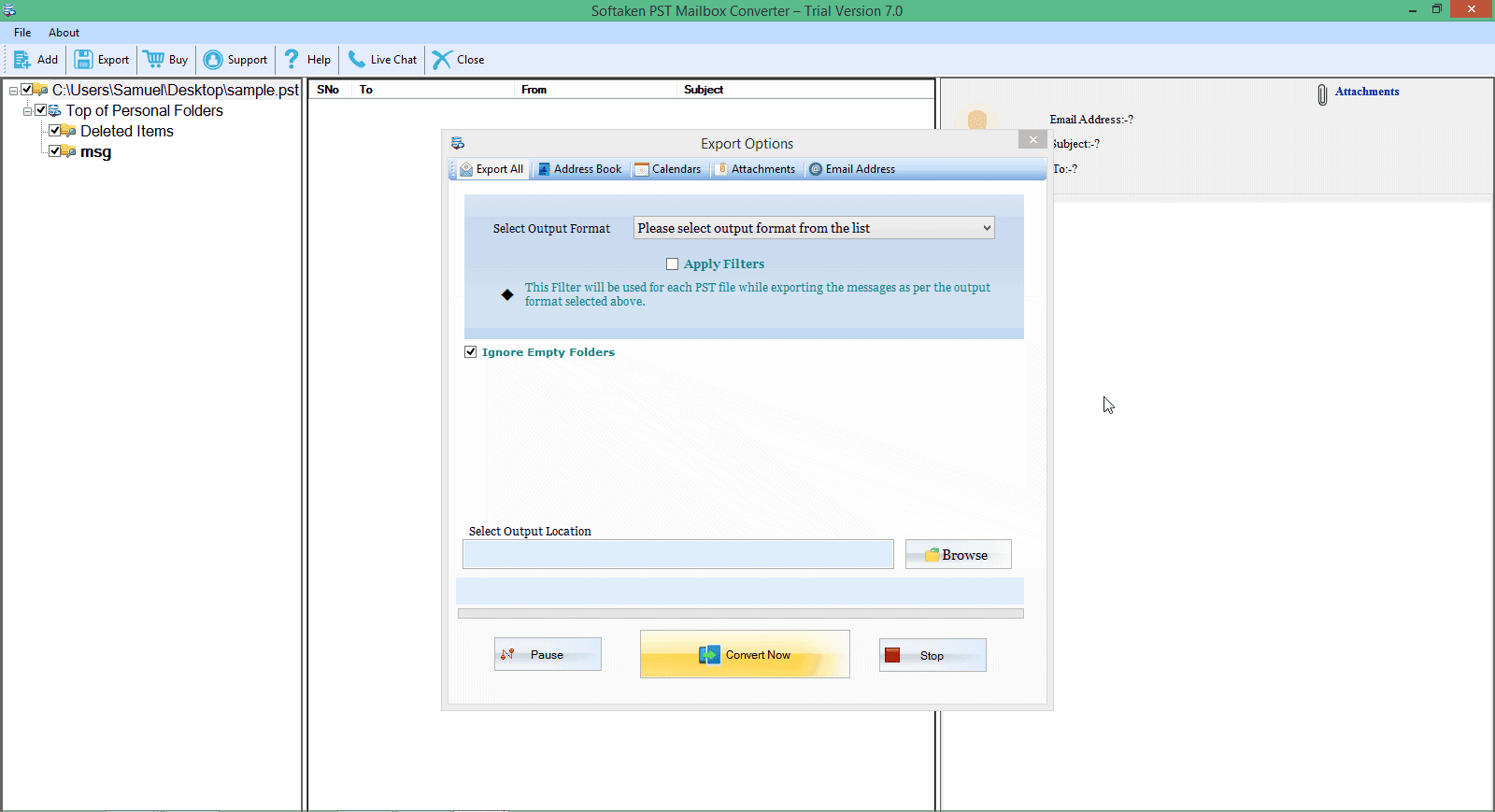Switch to the Export All tab
The height and width of the screenshot is (812, 1495).
(x=491, y=169)
